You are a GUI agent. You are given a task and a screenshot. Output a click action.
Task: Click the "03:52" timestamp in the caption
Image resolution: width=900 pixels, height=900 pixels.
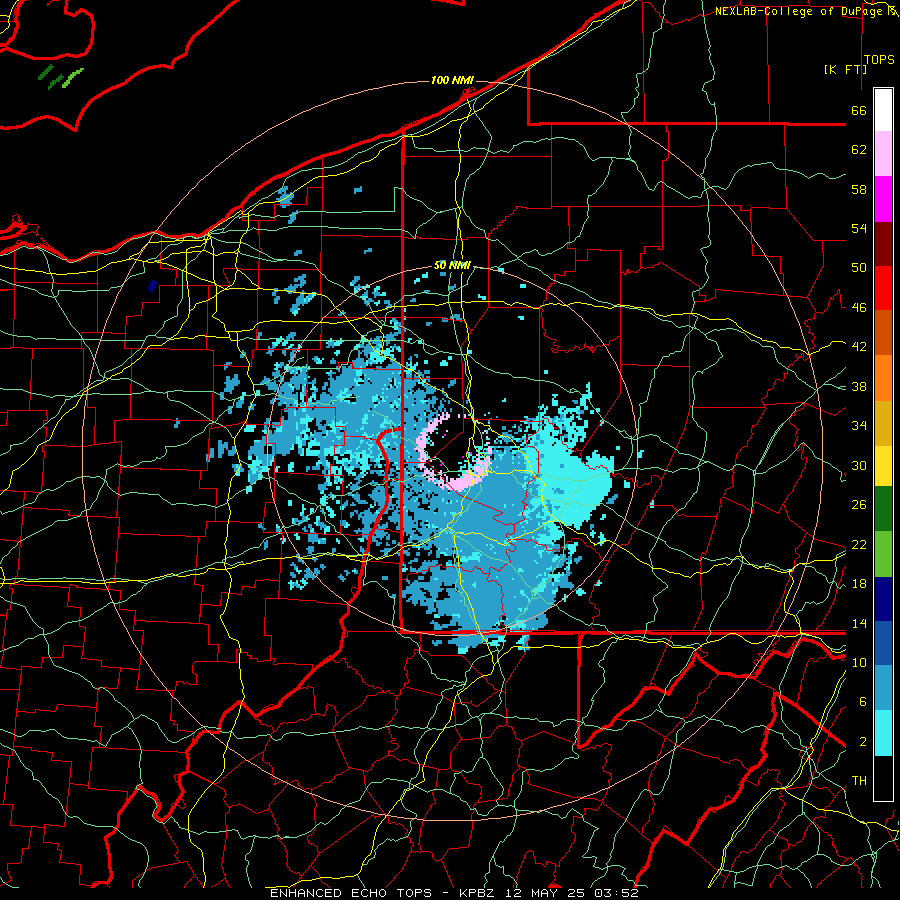pyautogui.click(x=616, y=893)
